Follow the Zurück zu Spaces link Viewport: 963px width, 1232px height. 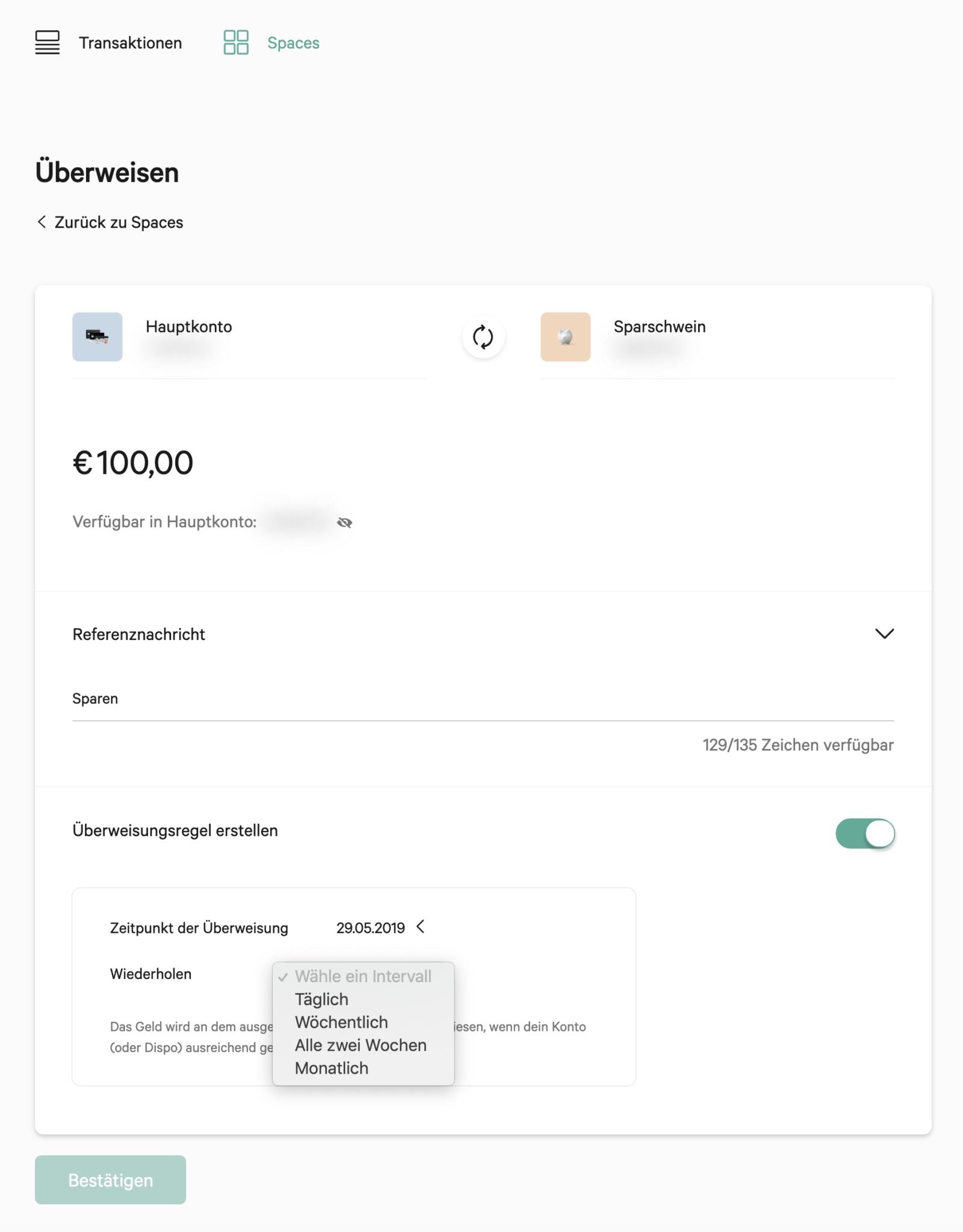coord(119,222)
